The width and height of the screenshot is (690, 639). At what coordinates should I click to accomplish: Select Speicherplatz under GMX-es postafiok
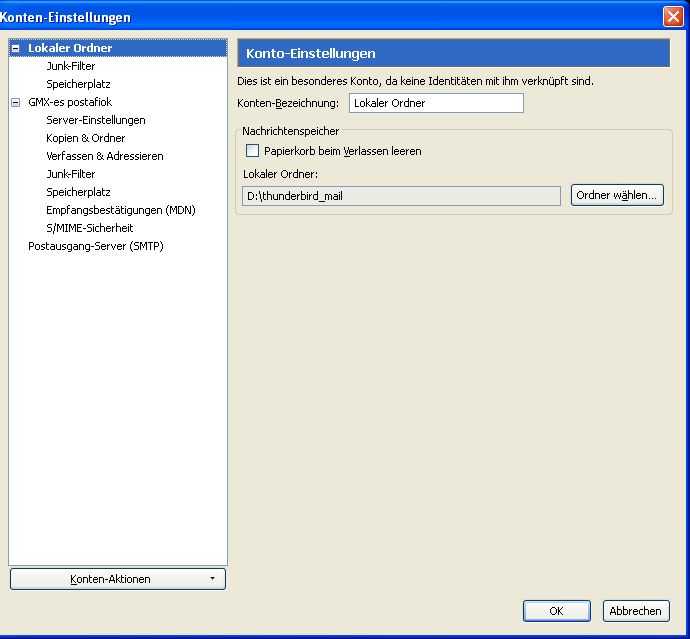(78, 192)
